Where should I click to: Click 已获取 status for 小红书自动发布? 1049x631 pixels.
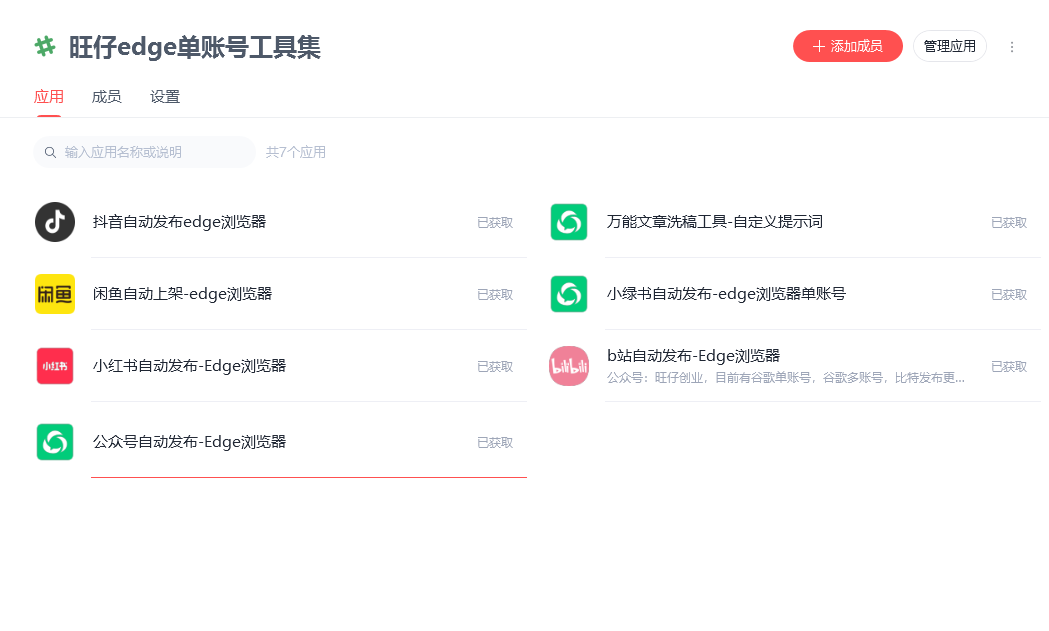click(495, 367)
